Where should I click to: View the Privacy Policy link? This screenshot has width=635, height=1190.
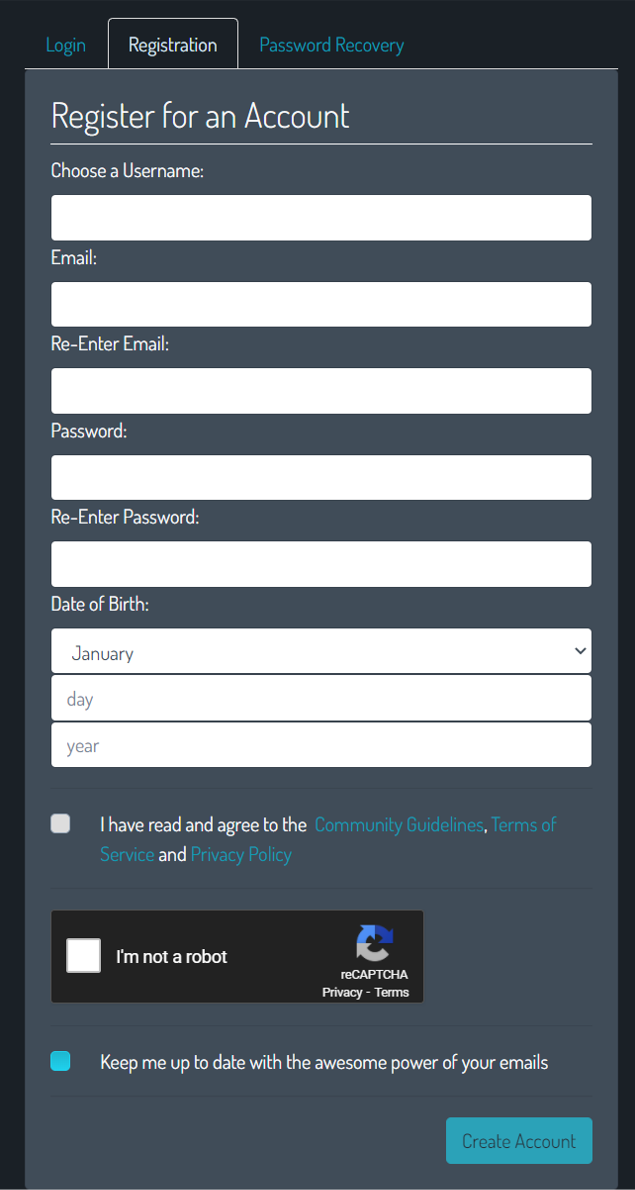tap(241, 854)
